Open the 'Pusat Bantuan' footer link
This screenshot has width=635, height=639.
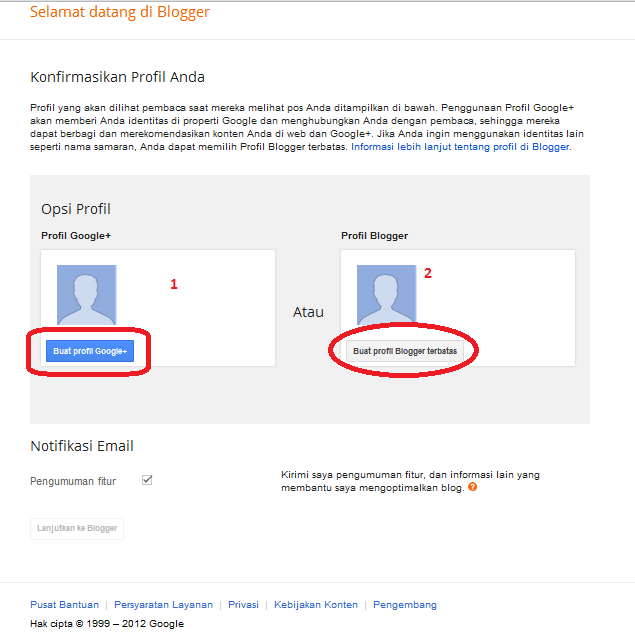(64, 605)
